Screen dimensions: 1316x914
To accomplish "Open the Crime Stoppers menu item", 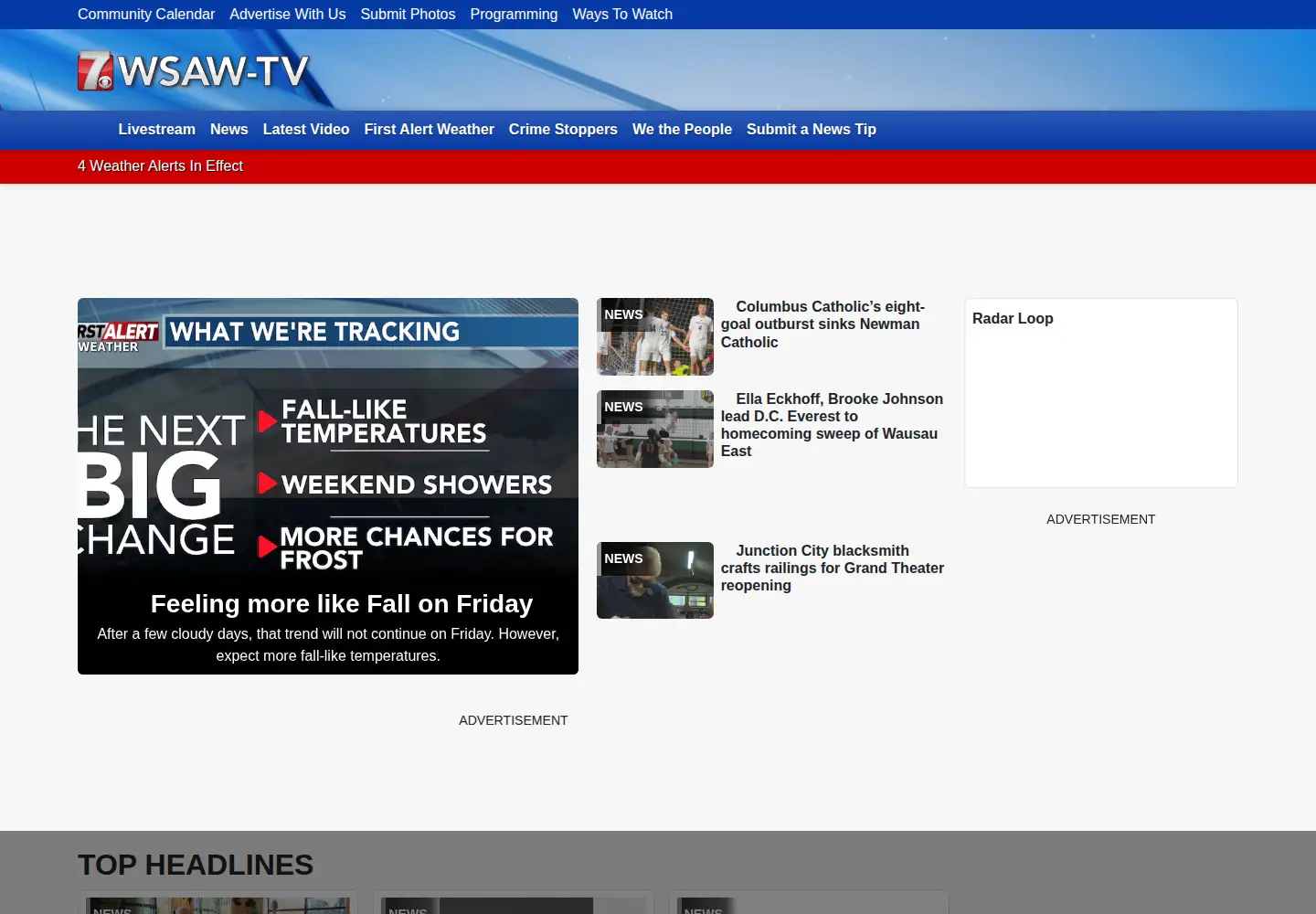I will coord(563,130).
